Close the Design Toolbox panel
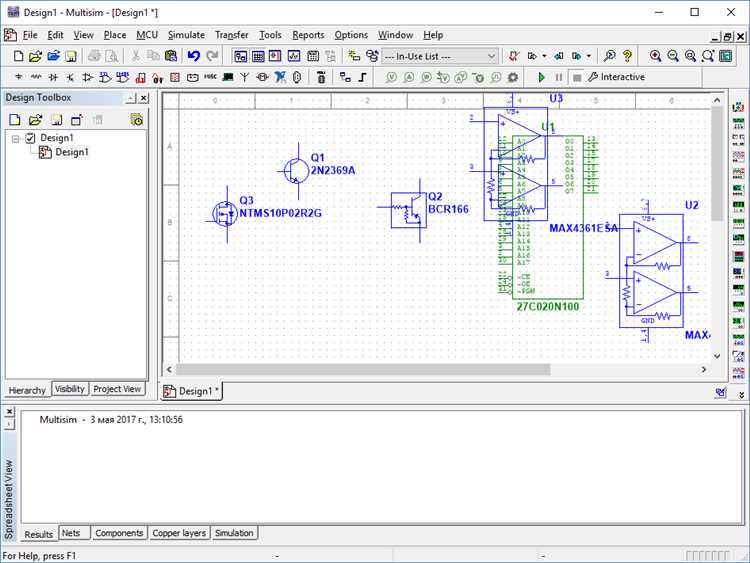 (143, 98)
